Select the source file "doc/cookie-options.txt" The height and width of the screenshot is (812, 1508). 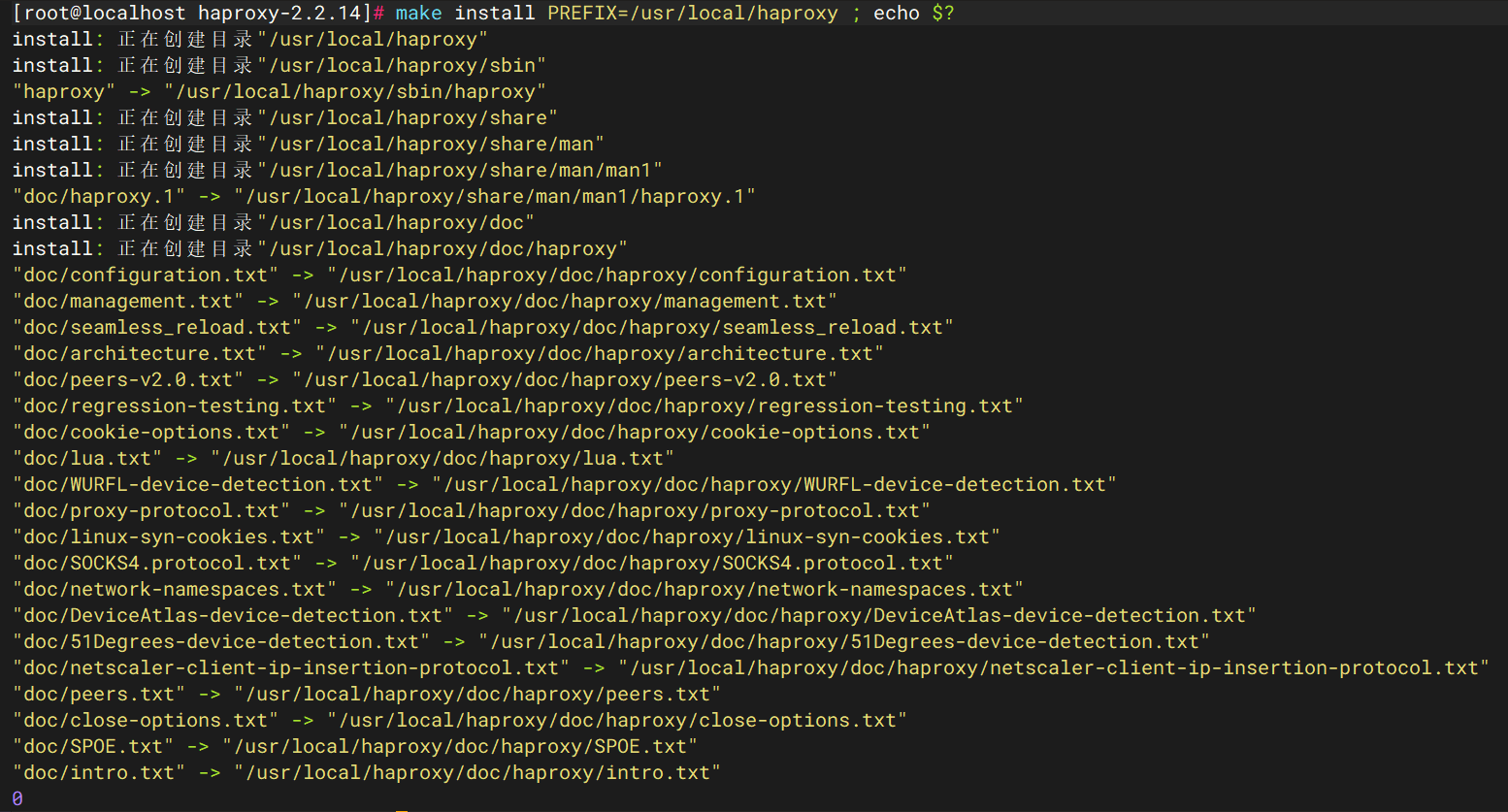click(151, 433)
